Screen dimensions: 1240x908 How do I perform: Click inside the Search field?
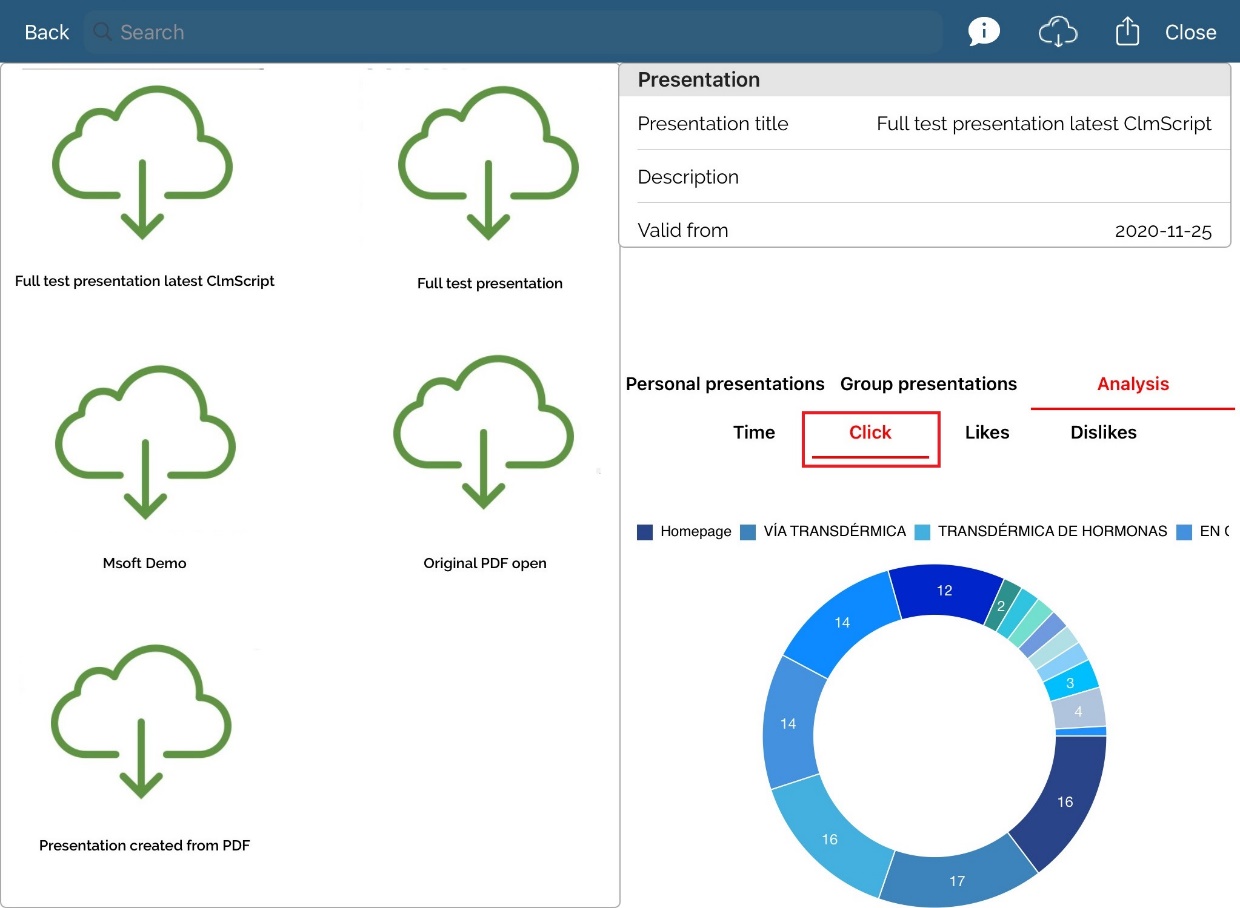pyautogui.click(x=520, y=32)
